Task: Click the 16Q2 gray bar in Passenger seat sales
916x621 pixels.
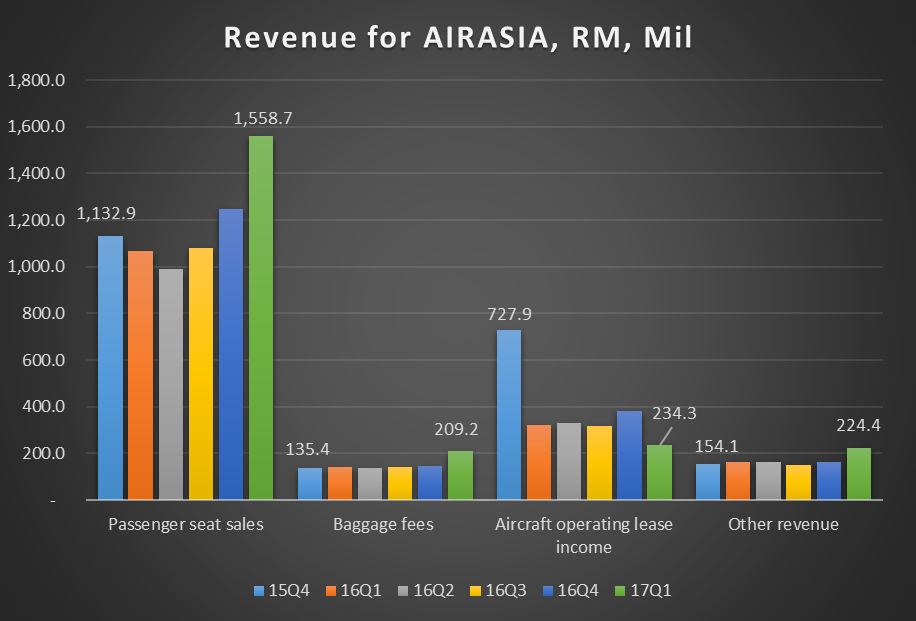Action: point(171,384)
